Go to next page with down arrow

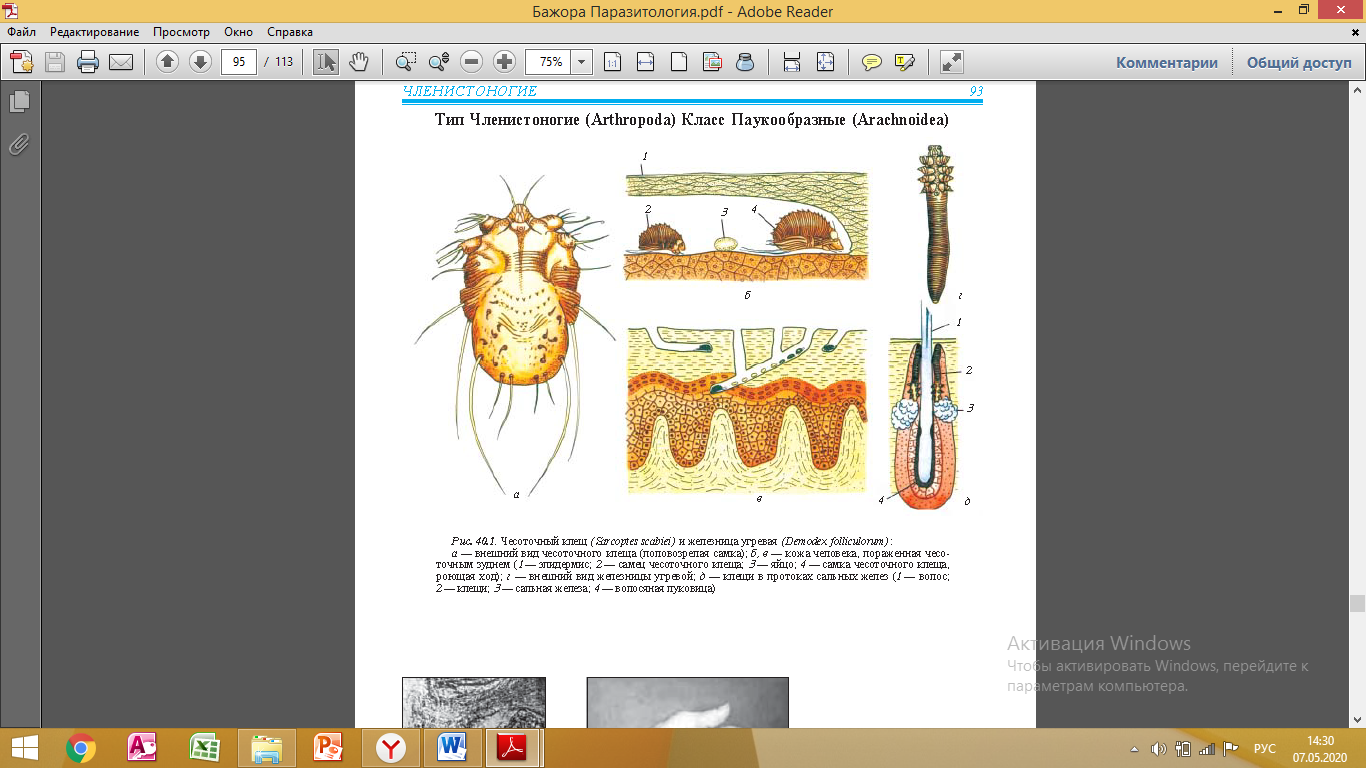pos(200,62)
